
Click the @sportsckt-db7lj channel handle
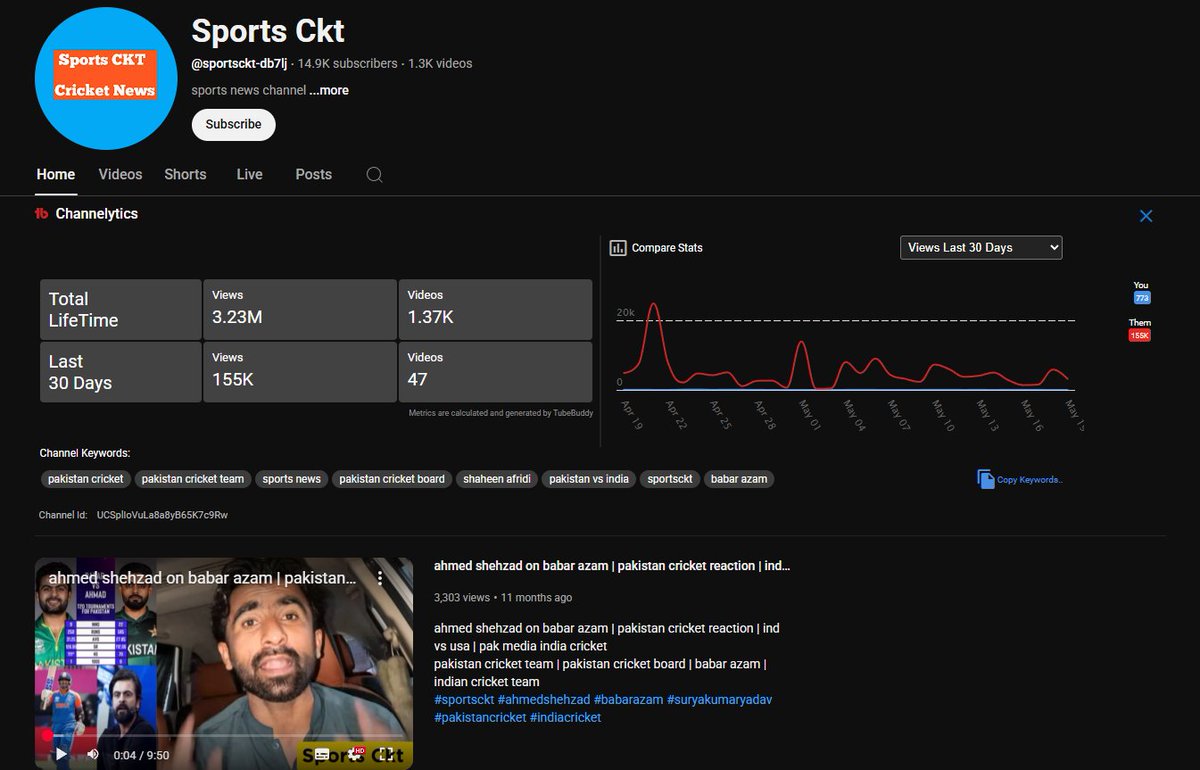click(239, 63)
